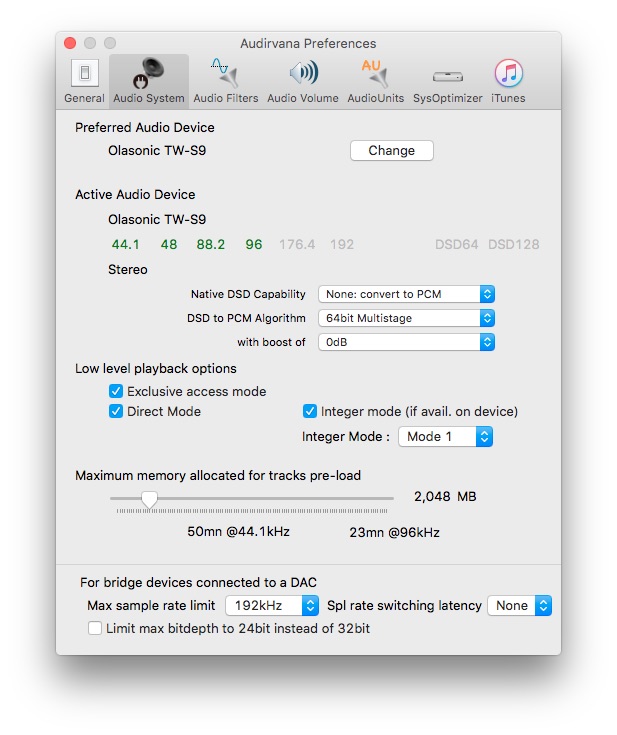Viewport: 617px width, 735px height.
Task: Click the Change button for preferred device
Action: pos(391,150)
